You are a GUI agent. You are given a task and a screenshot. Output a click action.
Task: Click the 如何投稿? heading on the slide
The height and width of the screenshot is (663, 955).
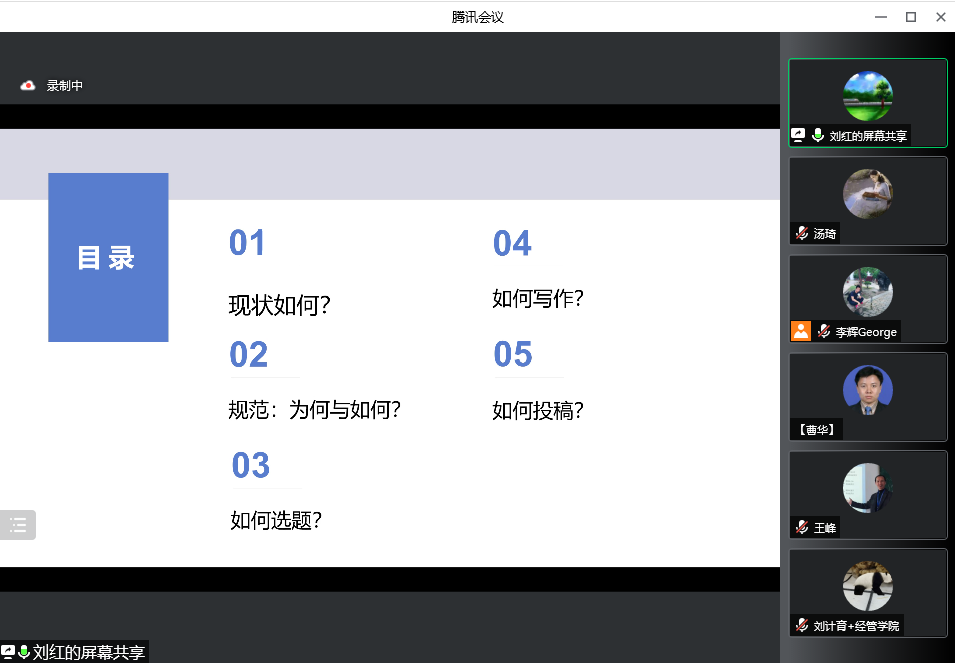(x=538, y=410)
